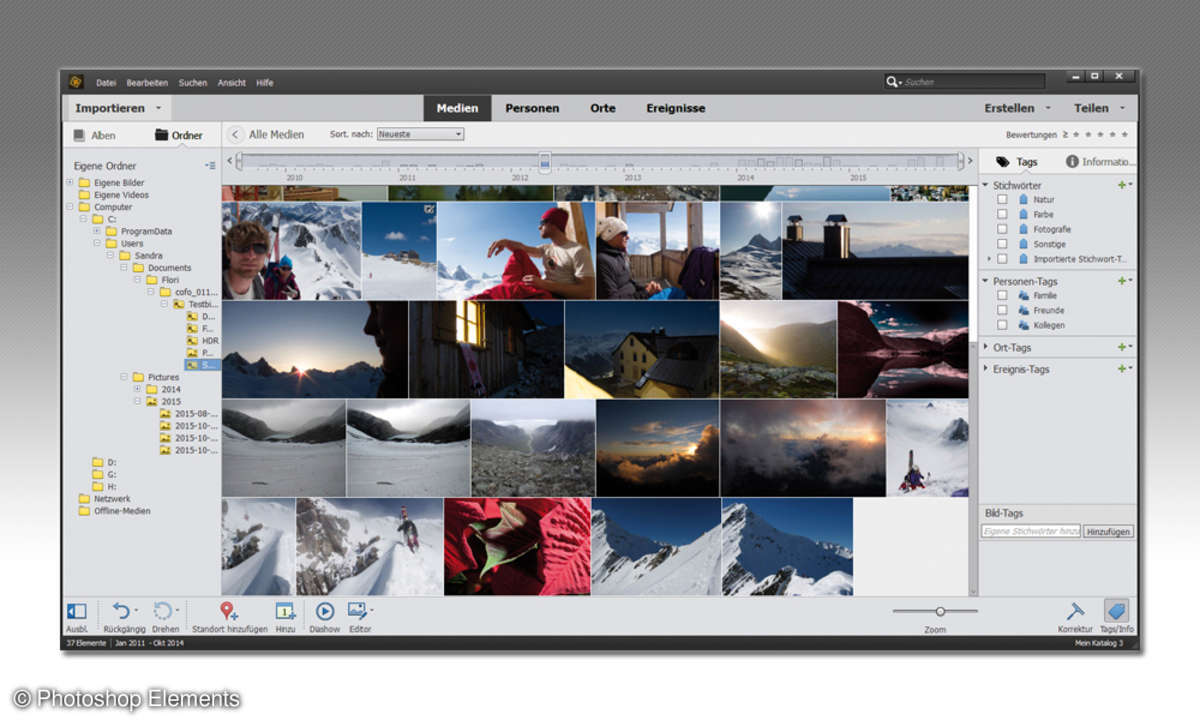Switch to the Personen tab

532,108
